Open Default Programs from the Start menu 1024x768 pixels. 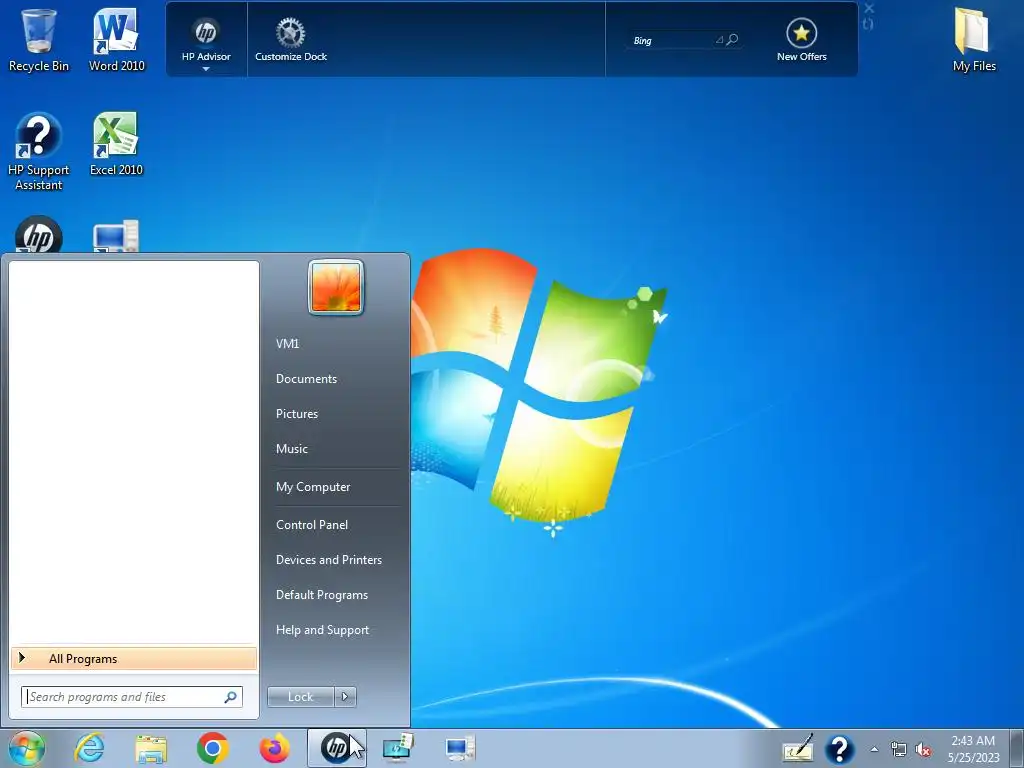tap(321, 596)
